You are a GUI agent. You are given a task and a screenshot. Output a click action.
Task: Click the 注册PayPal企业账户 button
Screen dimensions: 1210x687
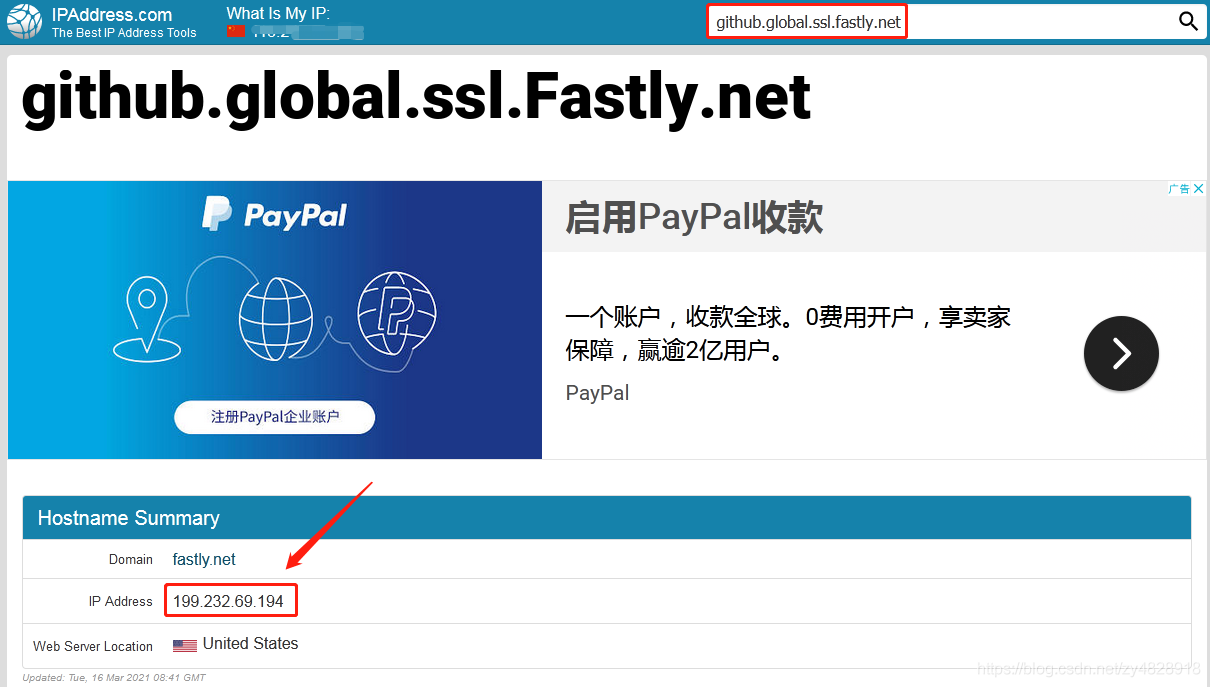(x=275, y=417)
